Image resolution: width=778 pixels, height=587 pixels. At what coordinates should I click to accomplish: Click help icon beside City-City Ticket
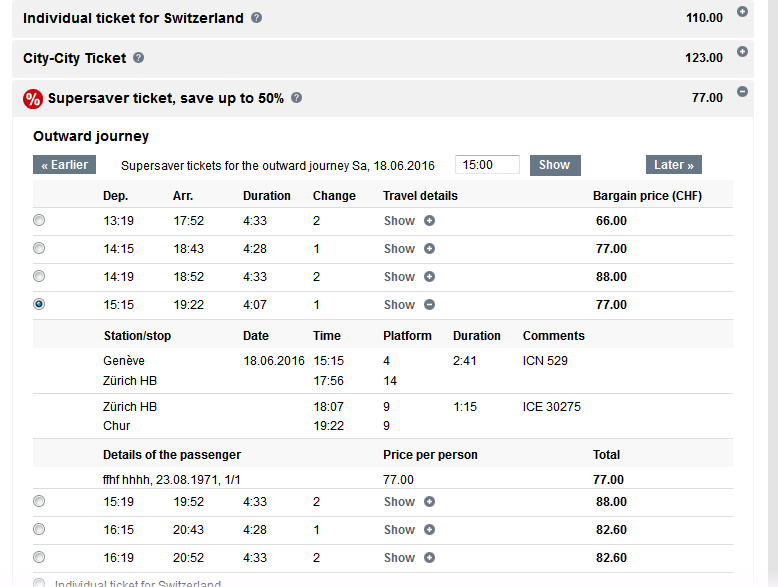click(x=139, y=58)
